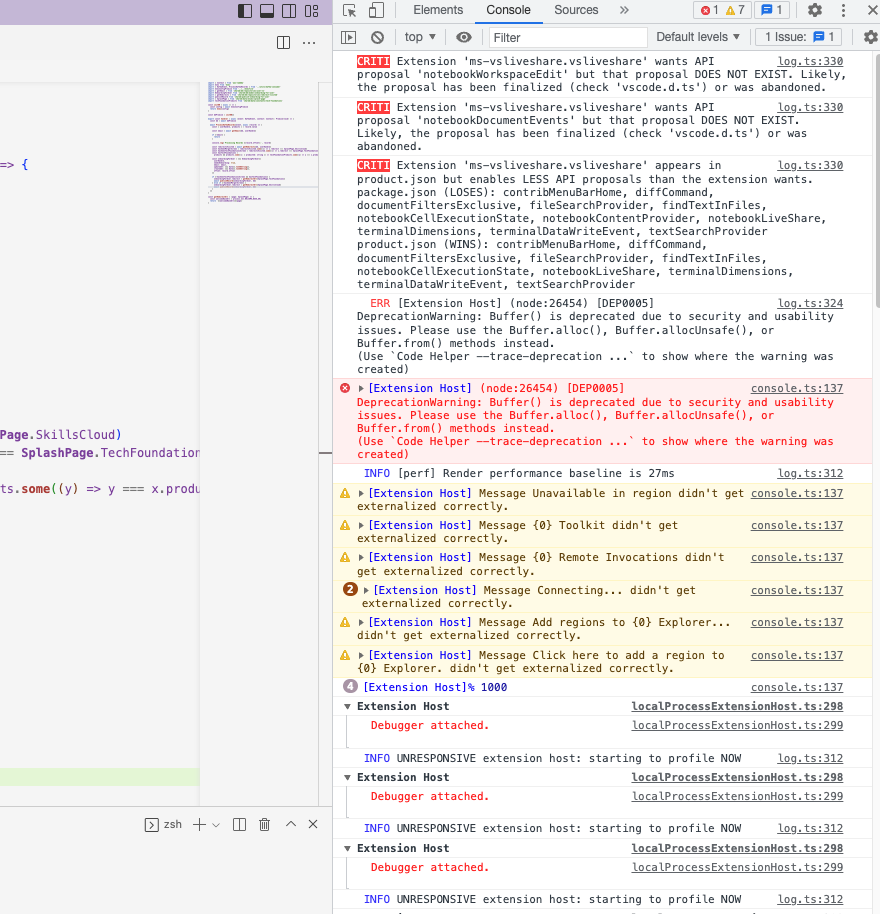Open the DevTools kebab menu
The width and height of the screenshot is (880, 914).
pos(843,10)
